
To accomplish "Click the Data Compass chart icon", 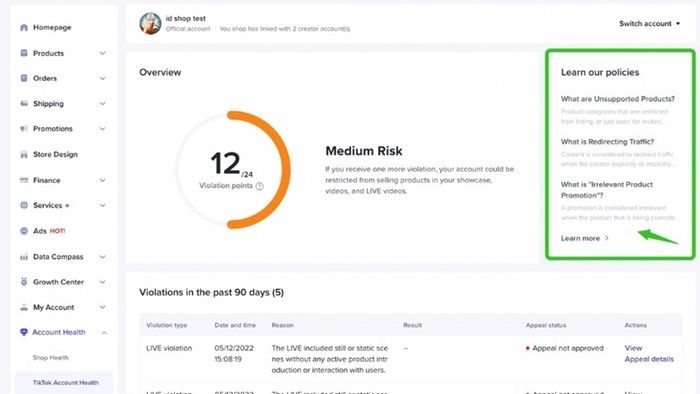I will 24,257.
